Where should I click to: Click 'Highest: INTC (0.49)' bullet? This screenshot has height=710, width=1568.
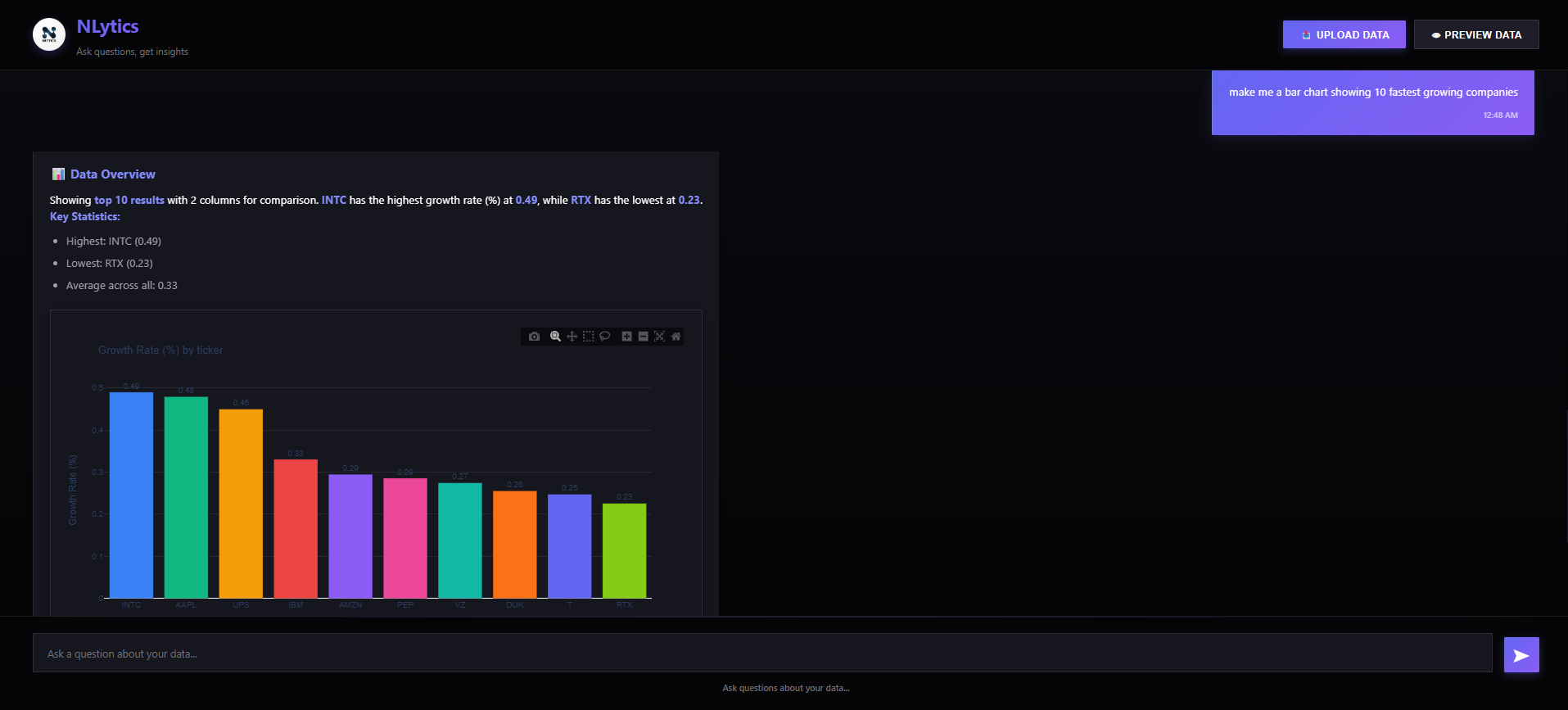click(x=114, y=241)
